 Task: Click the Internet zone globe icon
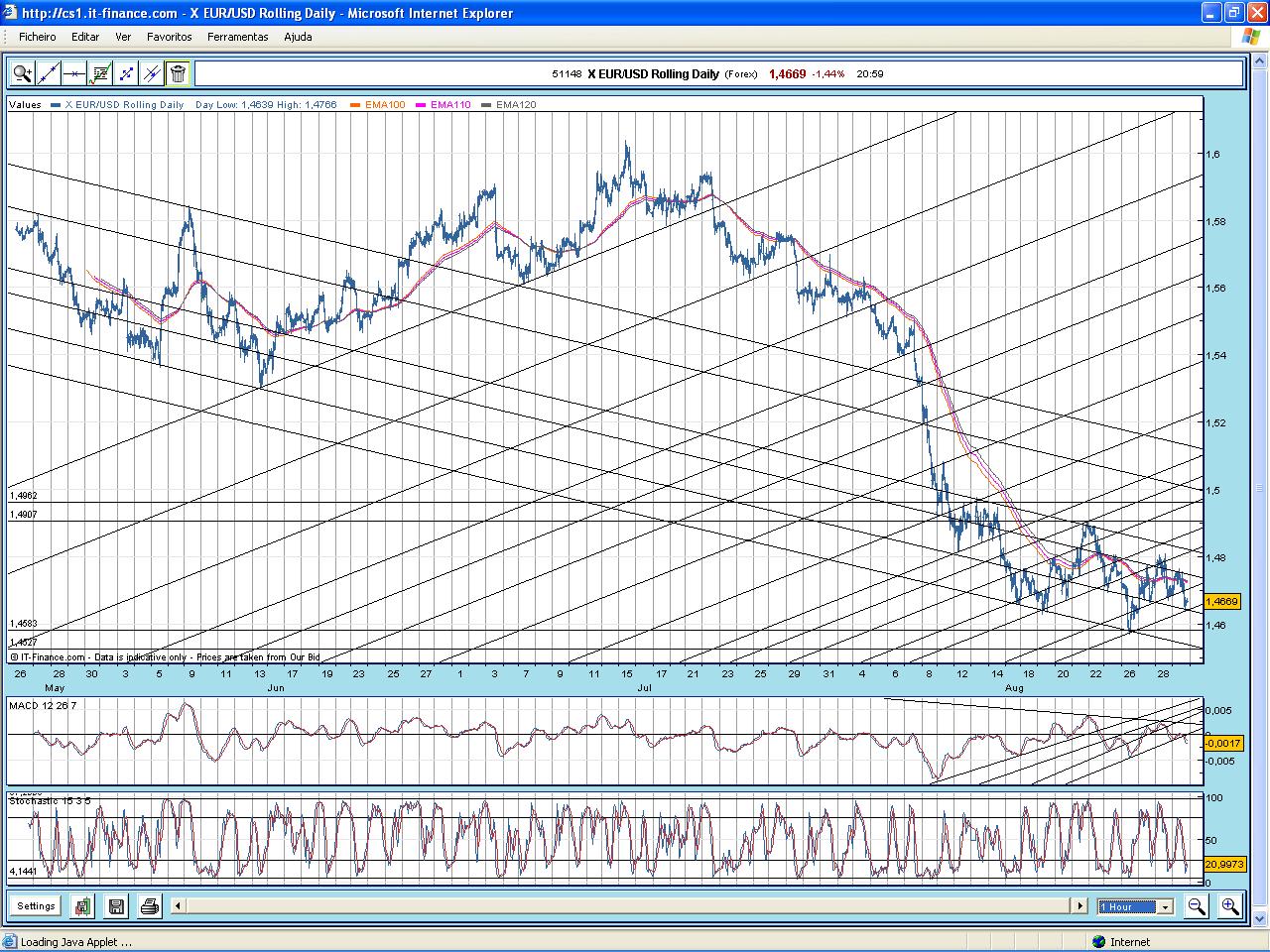click(1098, 942)
